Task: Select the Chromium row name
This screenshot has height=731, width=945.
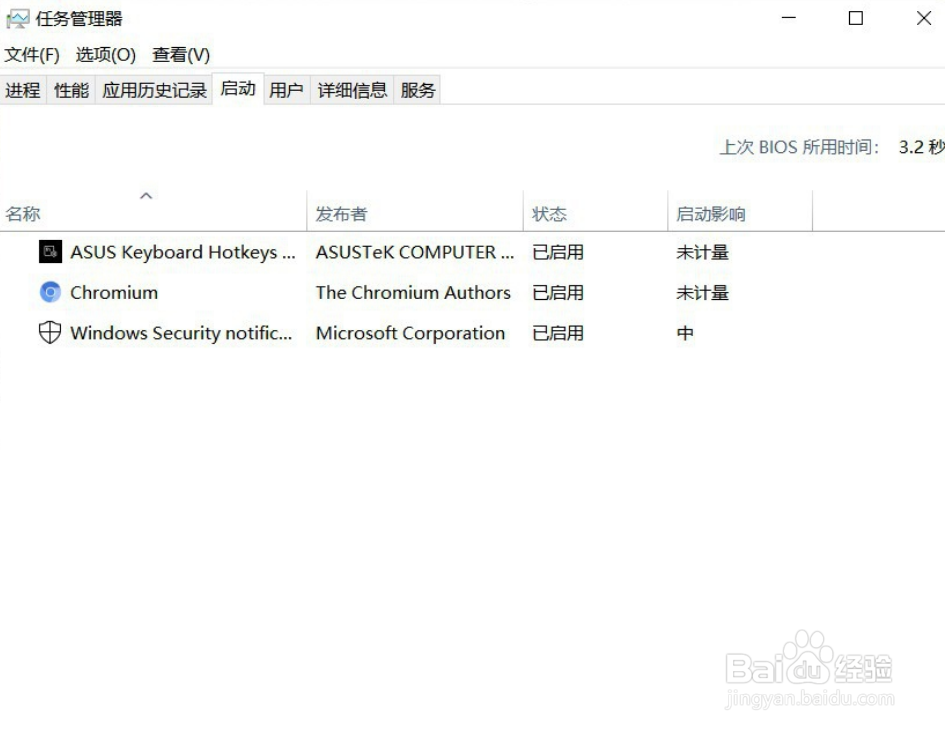Action: [x=114, y=292]
